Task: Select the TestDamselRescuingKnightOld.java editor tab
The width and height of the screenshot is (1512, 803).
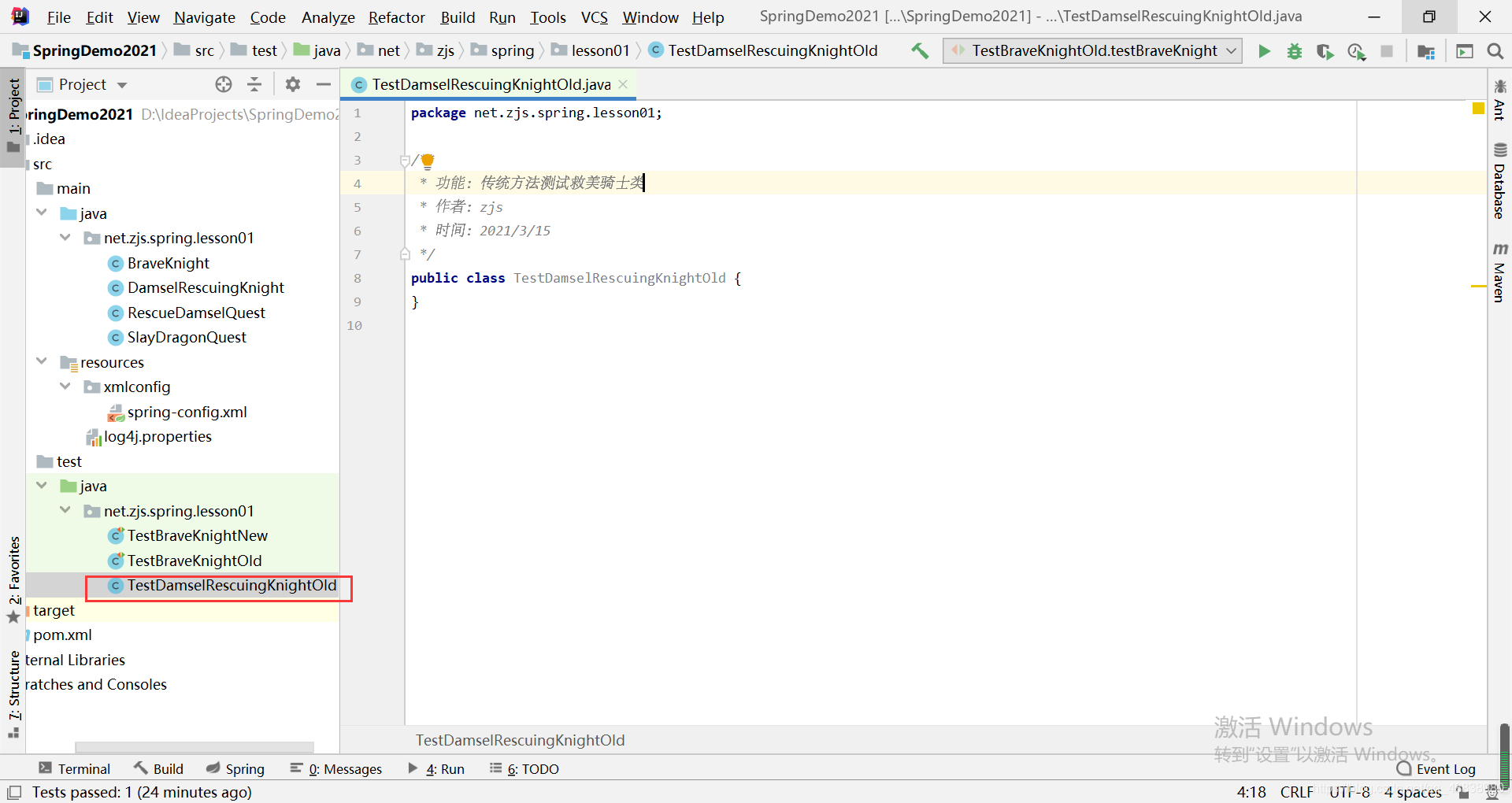Action: click(489, 84)
